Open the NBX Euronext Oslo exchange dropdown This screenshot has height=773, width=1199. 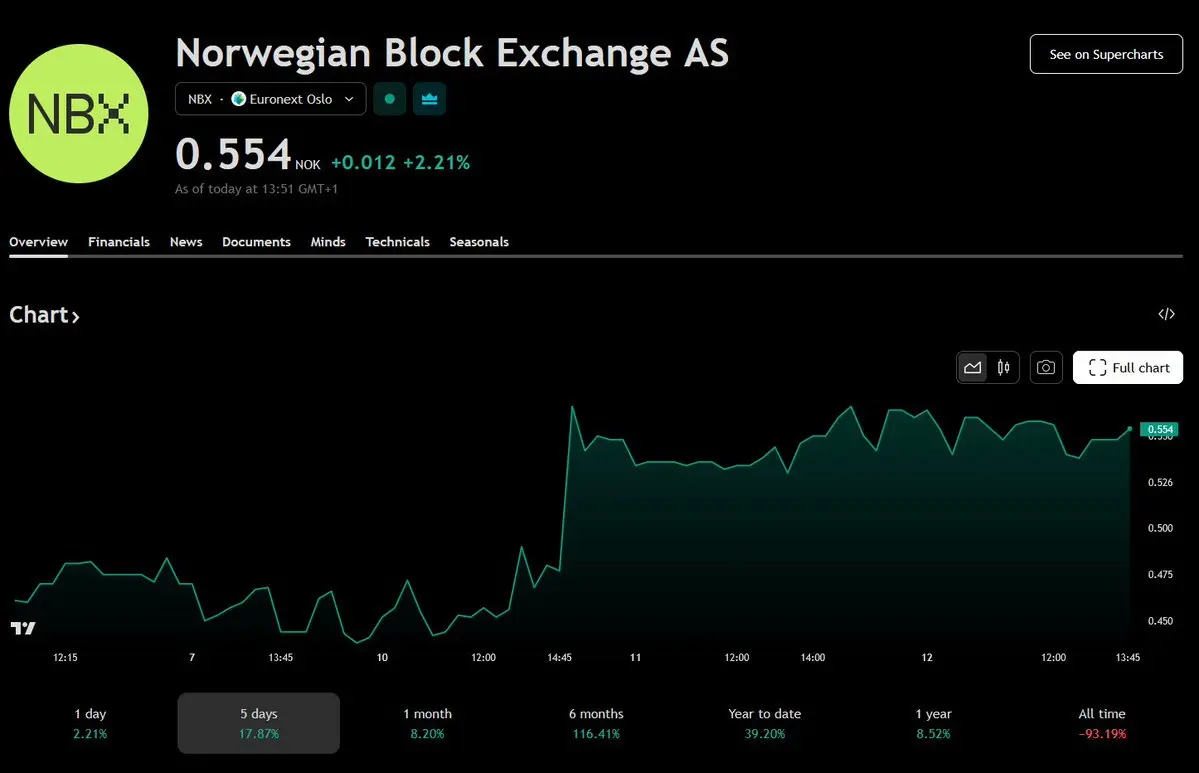271,99
